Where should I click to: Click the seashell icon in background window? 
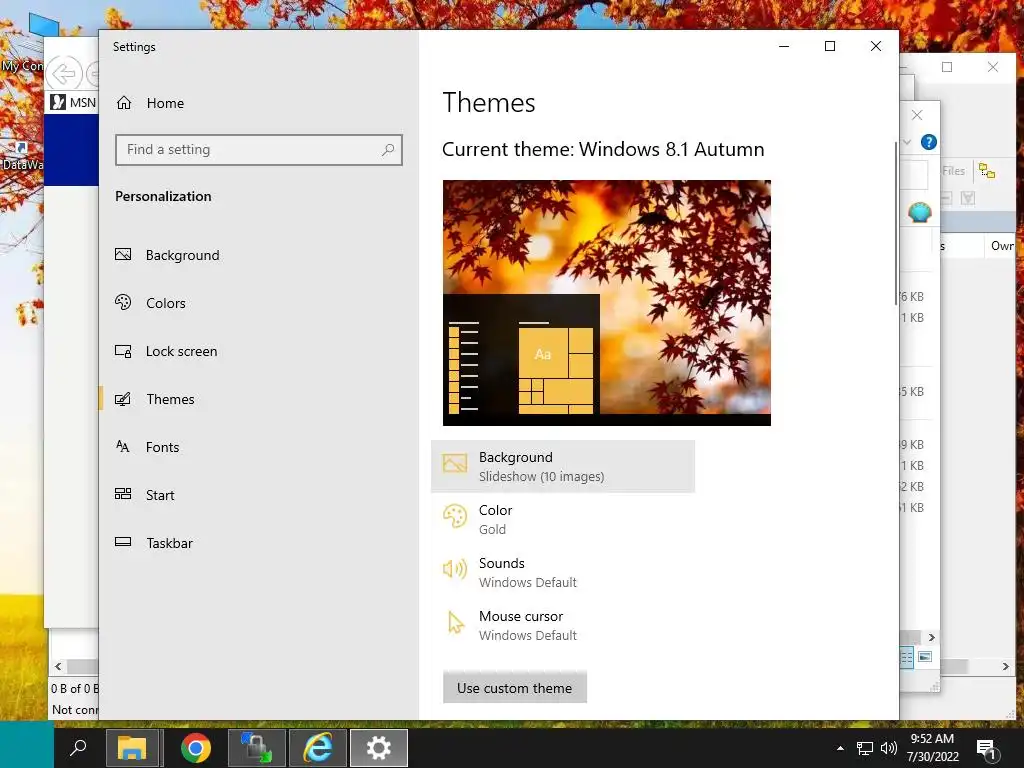coord(920,212)
